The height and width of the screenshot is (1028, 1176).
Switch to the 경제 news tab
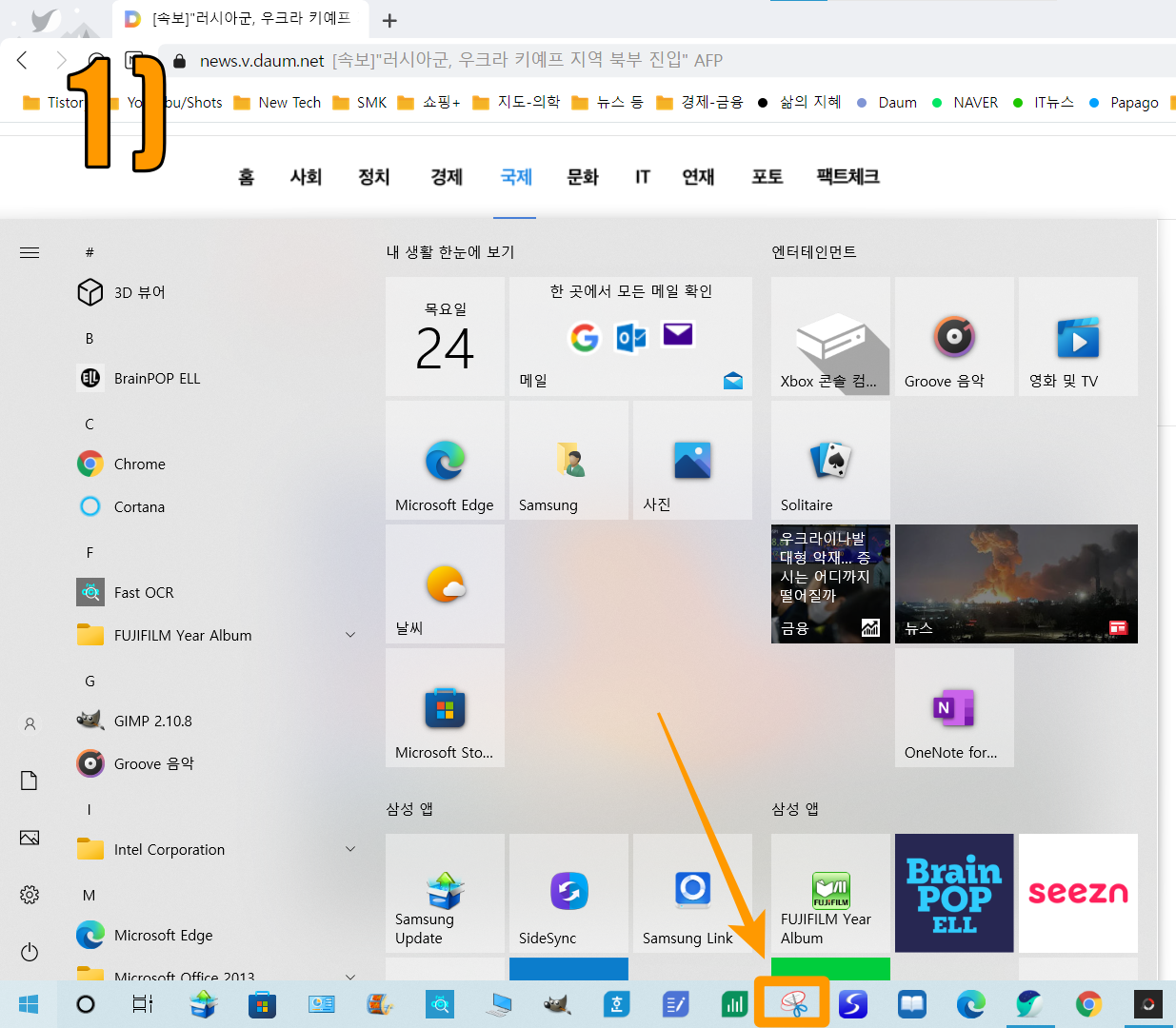(447, 177)
